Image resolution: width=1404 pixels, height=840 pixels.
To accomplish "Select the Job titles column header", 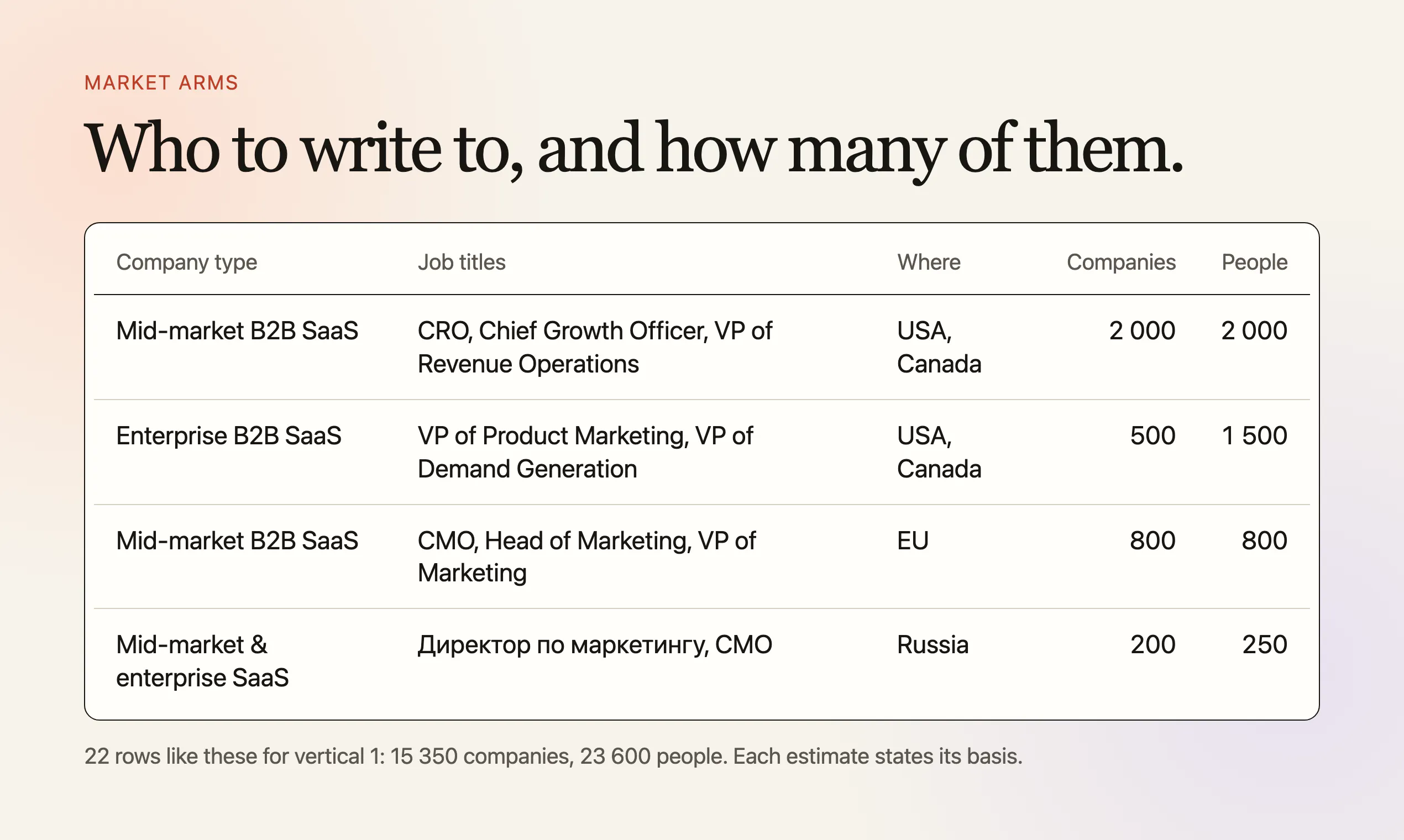I will (462, 262).
